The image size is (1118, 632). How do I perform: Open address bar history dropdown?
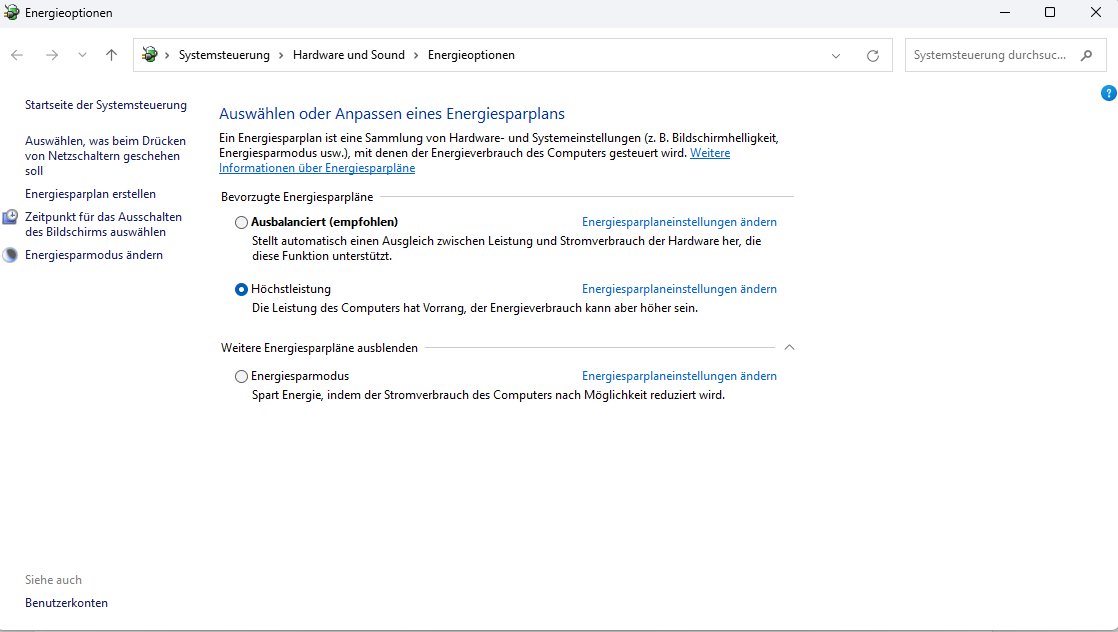[836, 56]
